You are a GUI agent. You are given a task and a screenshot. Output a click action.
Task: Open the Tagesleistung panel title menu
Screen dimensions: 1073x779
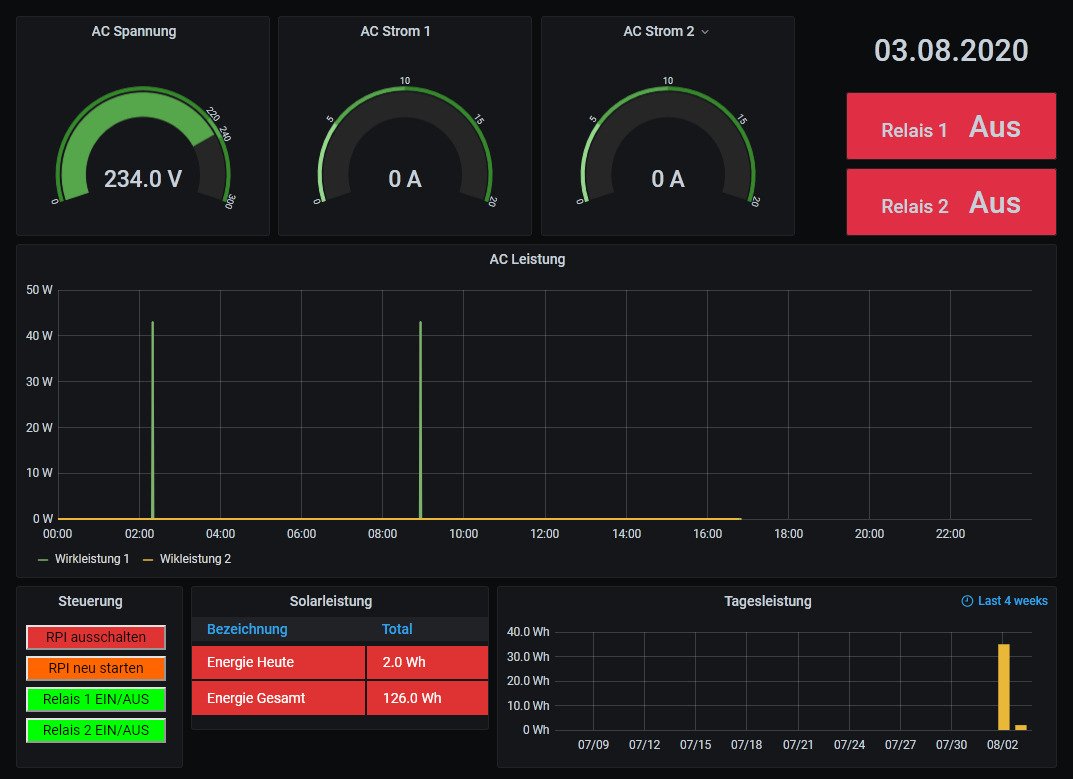point(767,601)
